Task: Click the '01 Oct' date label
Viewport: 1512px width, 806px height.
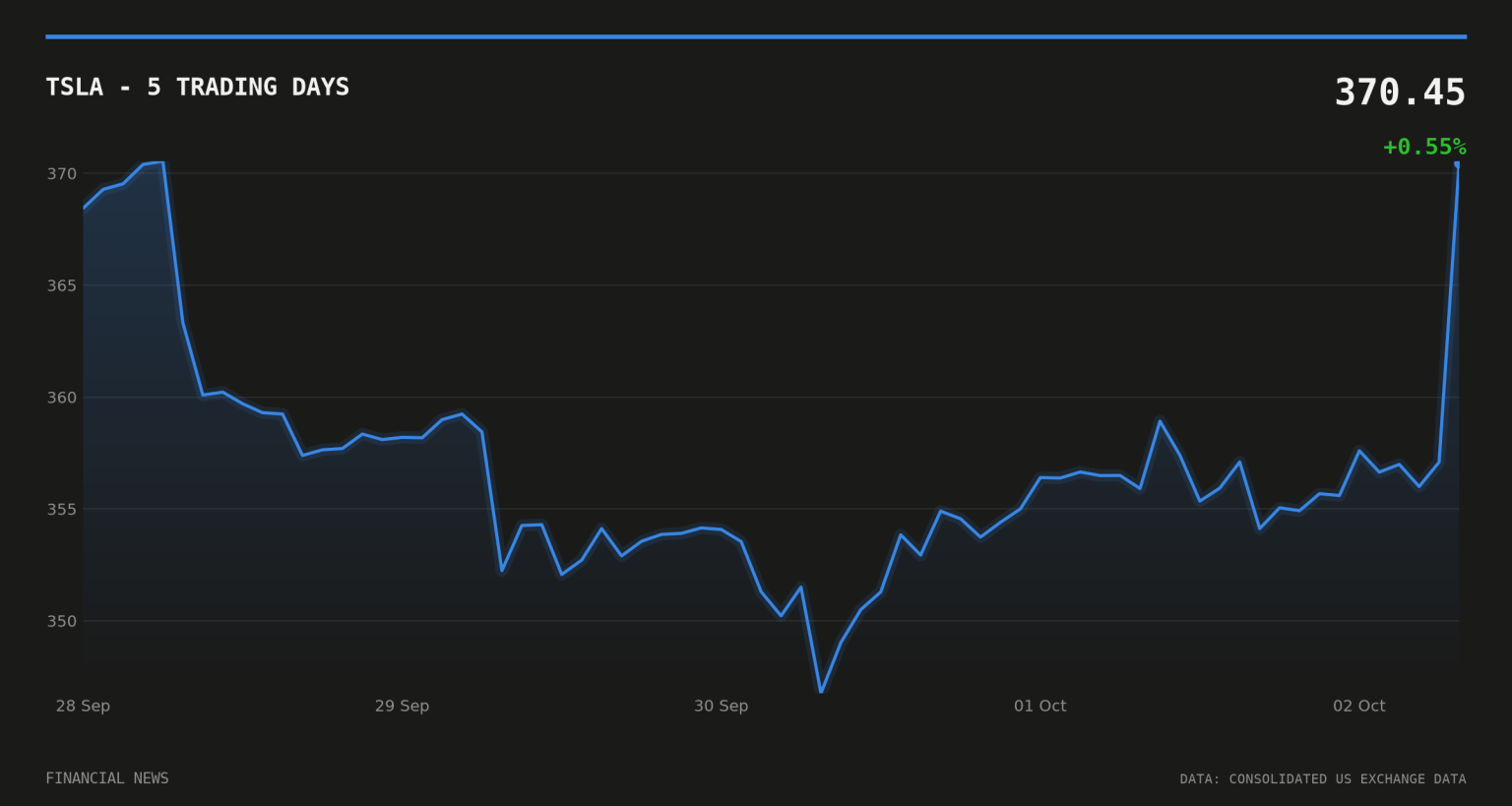Action: point(1039,706)
